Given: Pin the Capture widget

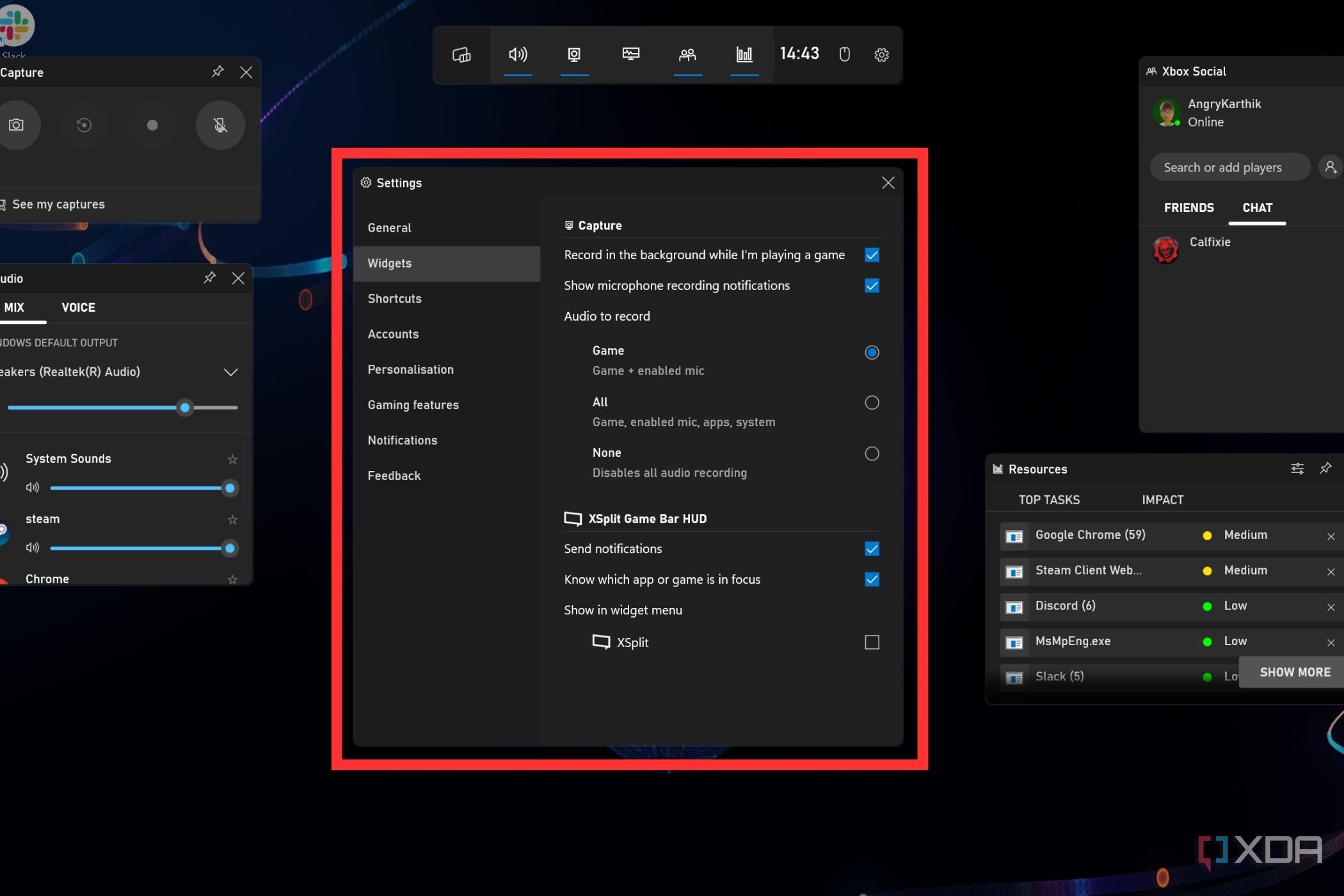Looking at the screenshot, I should coord(217,72).
